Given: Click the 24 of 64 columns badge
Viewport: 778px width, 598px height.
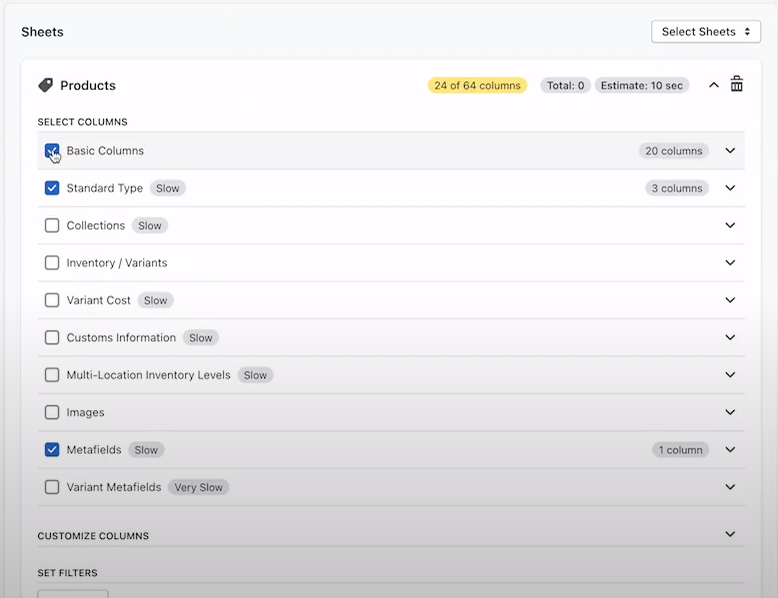Looking at the screenshot, I should click(477, 85).
